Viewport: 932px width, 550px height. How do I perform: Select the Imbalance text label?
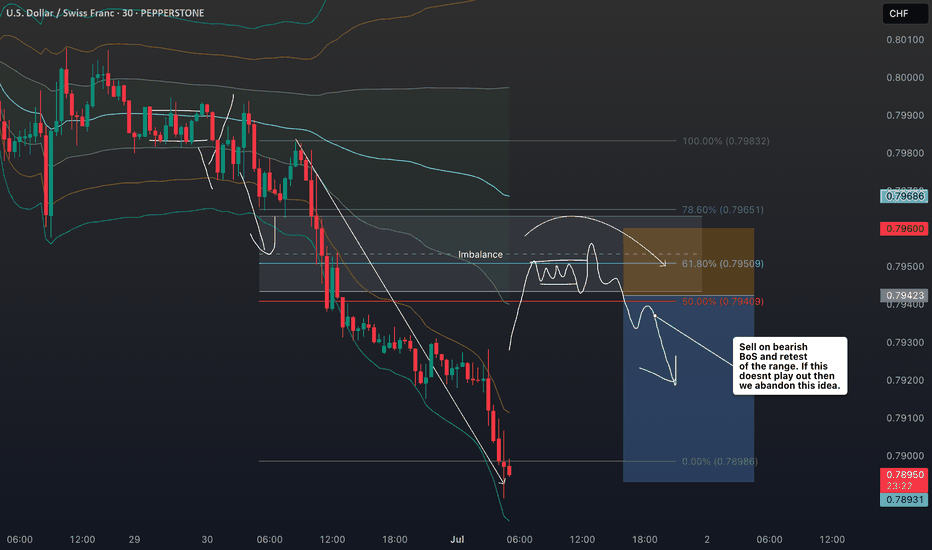click(x=480, y=254)
